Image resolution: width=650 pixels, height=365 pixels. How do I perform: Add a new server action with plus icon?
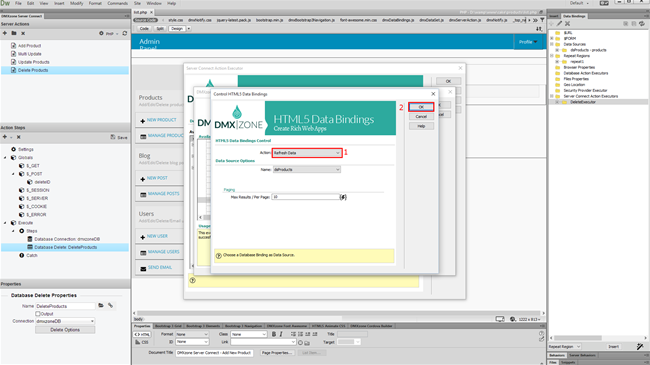click(5, 33)
